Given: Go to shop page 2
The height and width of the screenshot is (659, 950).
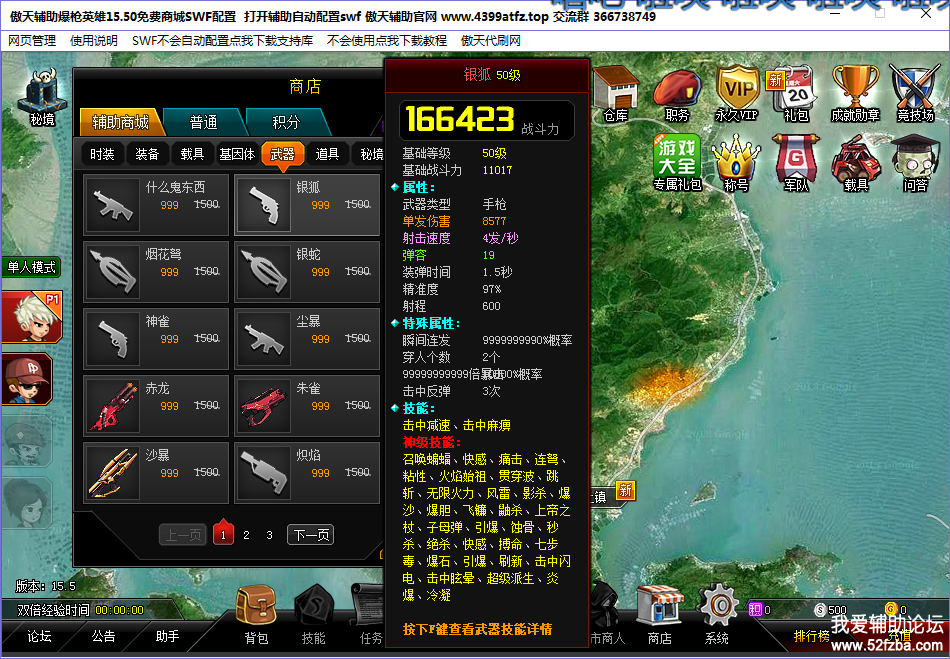Looking at the screenshot, I should click(x=246, y=535).
